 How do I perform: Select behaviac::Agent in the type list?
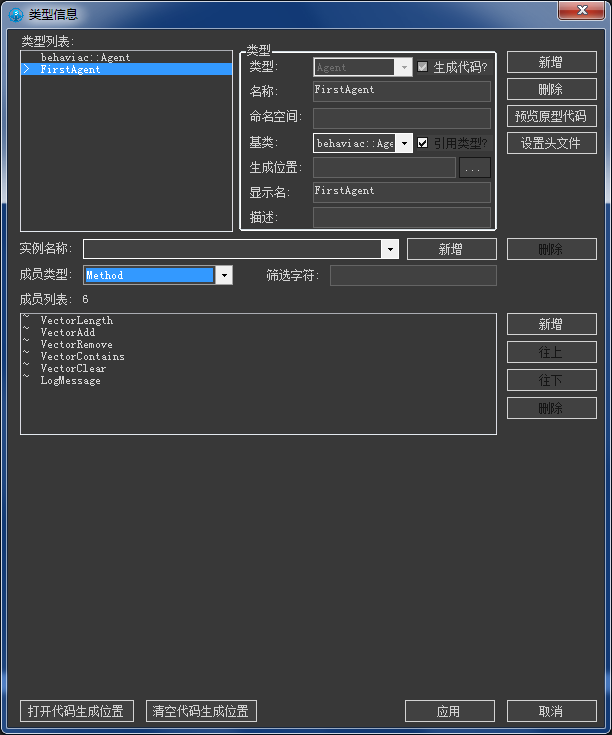[127, 57]
